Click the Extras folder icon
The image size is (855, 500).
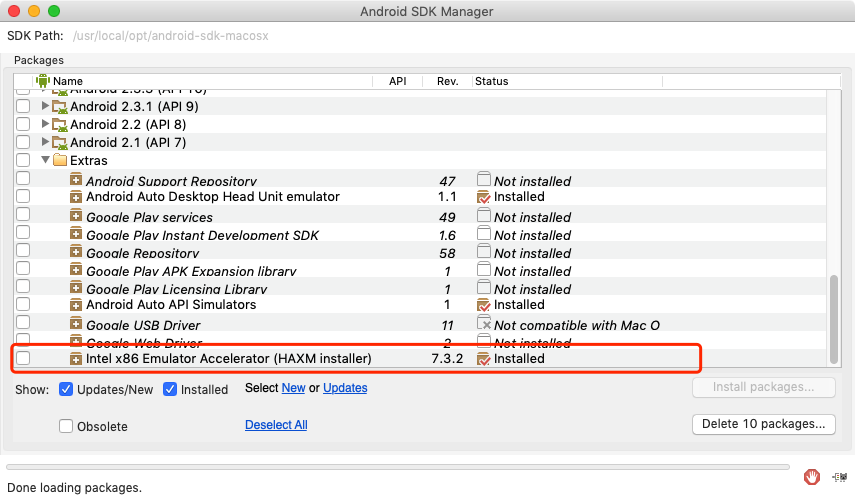tap(59, 160)
